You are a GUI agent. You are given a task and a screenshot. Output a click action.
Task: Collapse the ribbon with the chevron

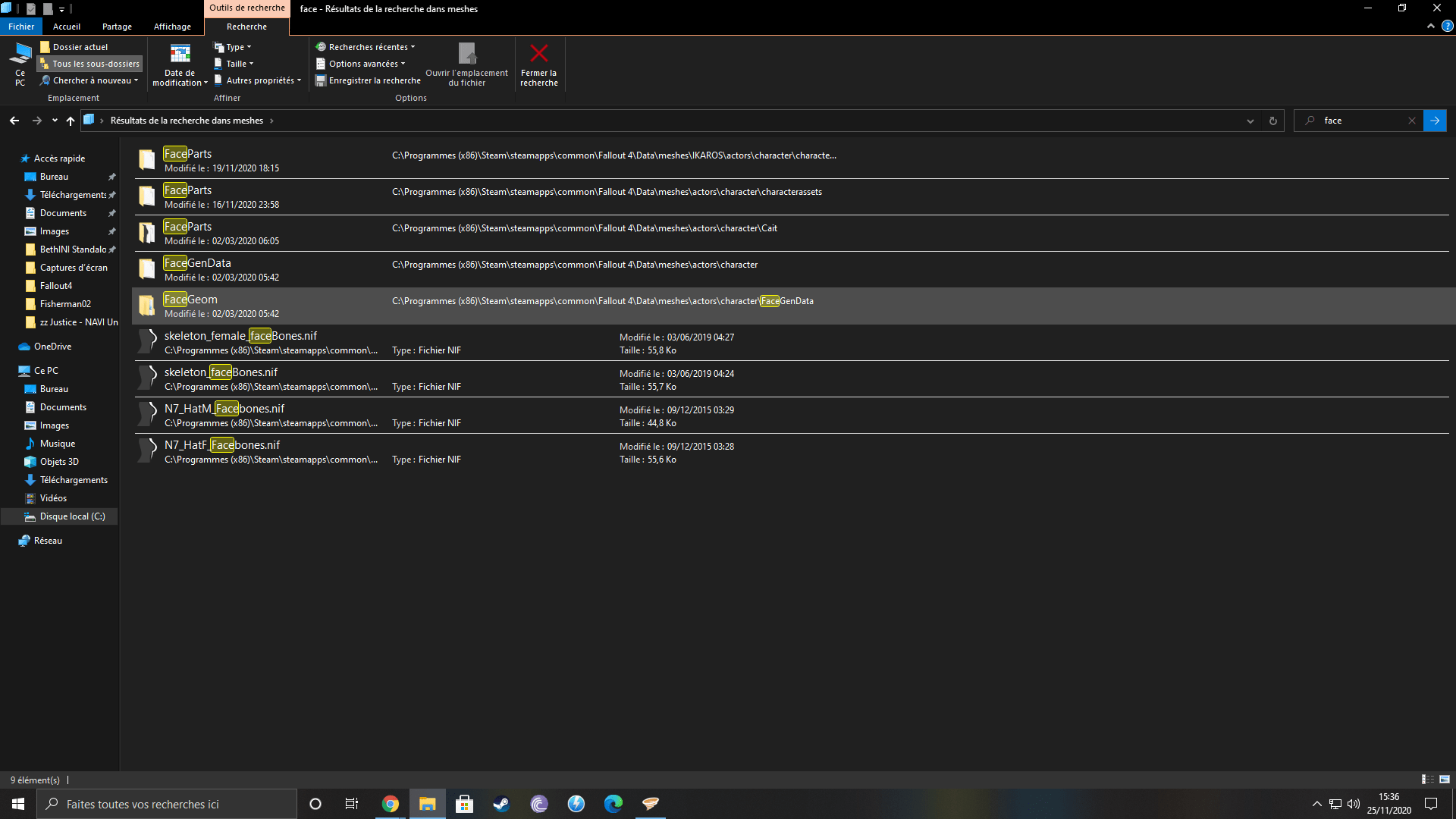(x=1430, y=26)
